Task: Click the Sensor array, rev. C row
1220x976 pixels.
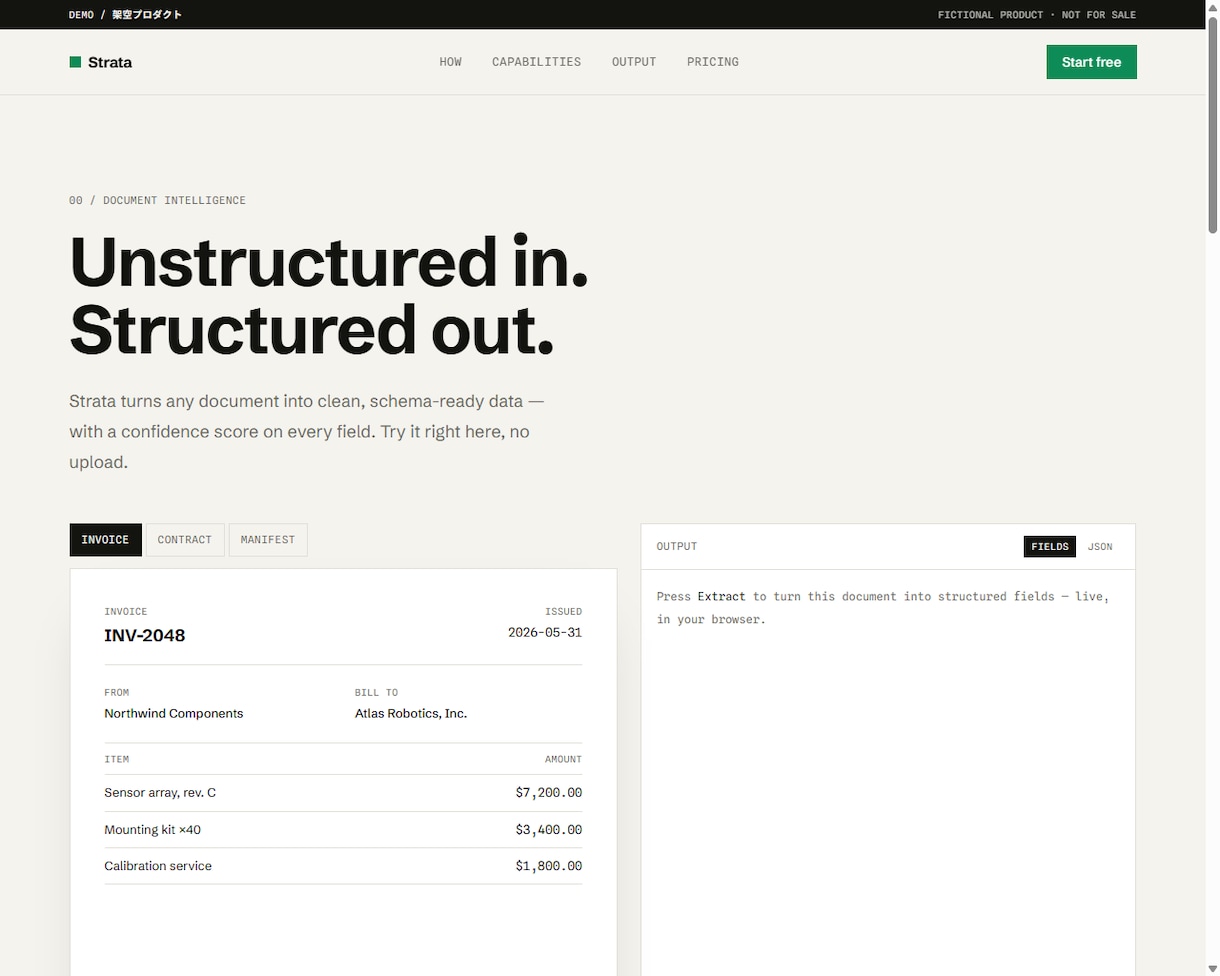Action: [x=343, y=793]
